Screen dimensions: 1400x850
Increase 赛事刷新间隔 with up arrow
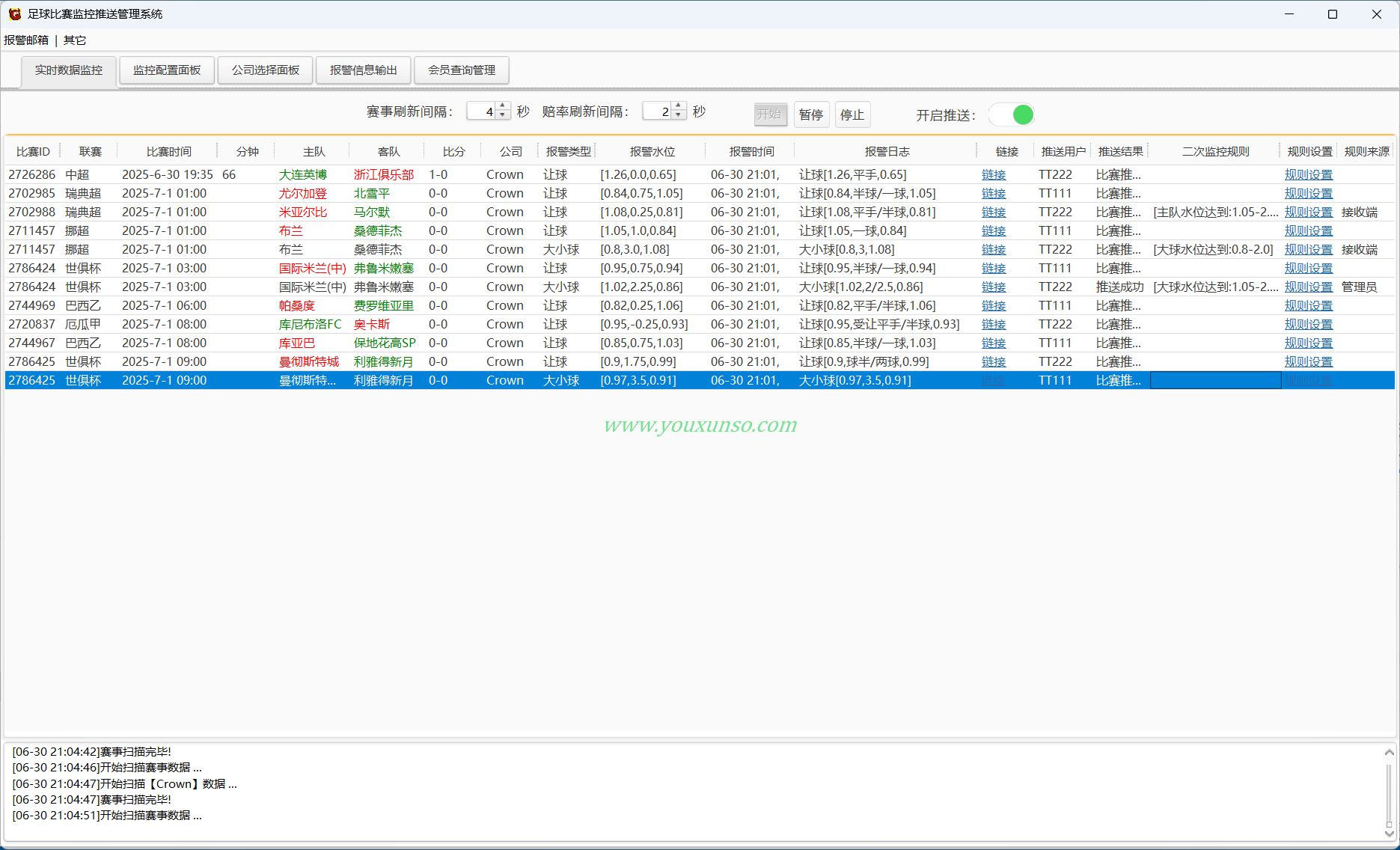click(x=503, y=106)
